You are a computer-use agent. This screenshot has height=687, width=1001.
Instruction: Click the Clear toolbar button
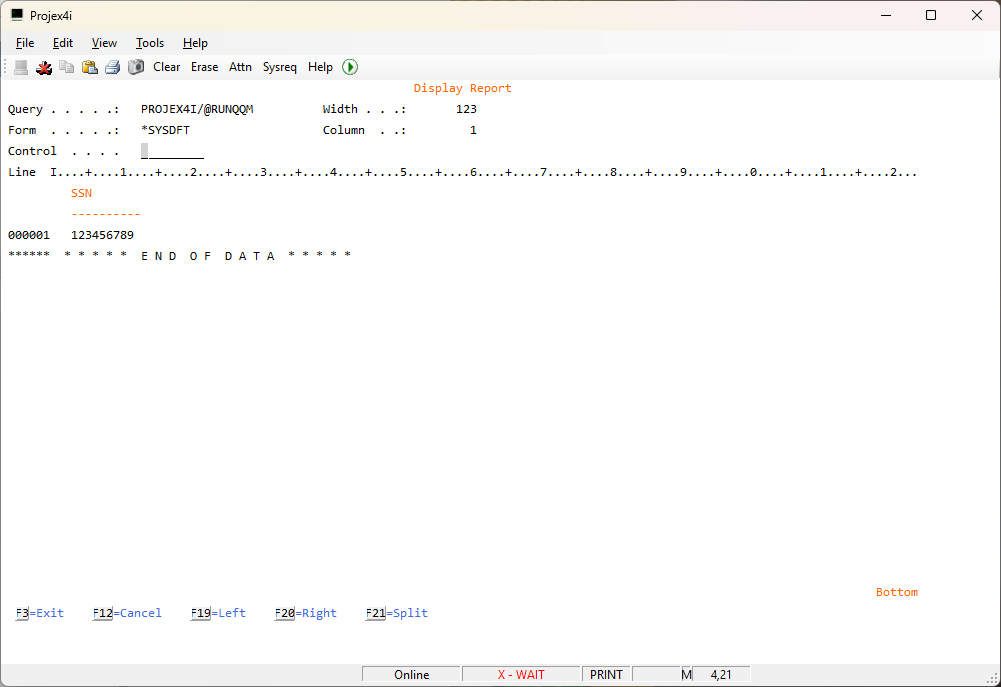point(167,67)
